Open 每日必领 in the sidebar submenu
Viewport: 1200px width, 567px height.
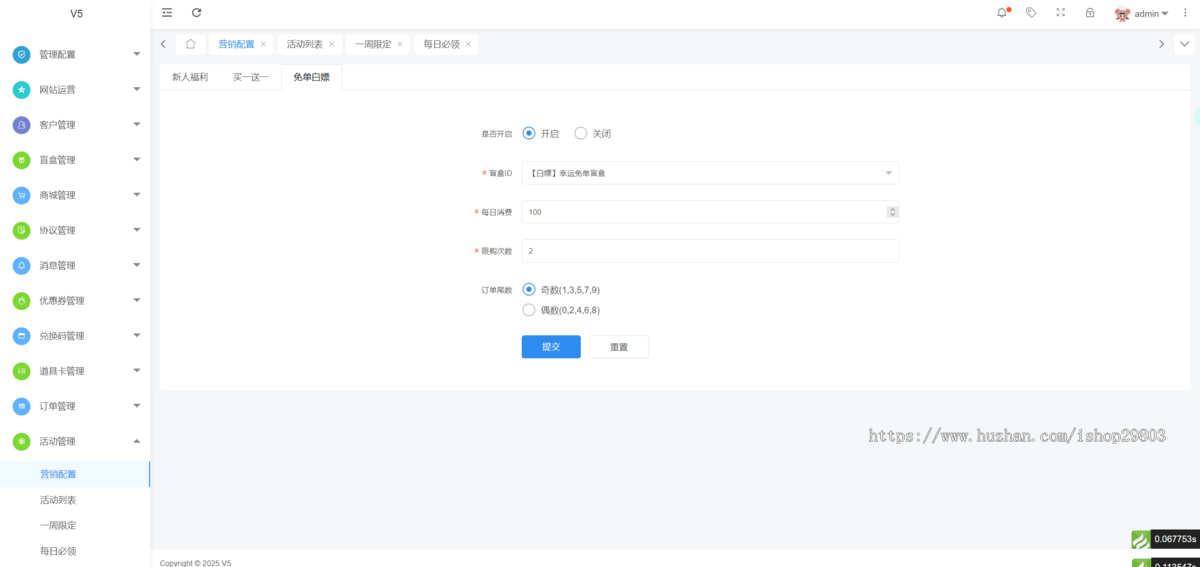(58, 551)
